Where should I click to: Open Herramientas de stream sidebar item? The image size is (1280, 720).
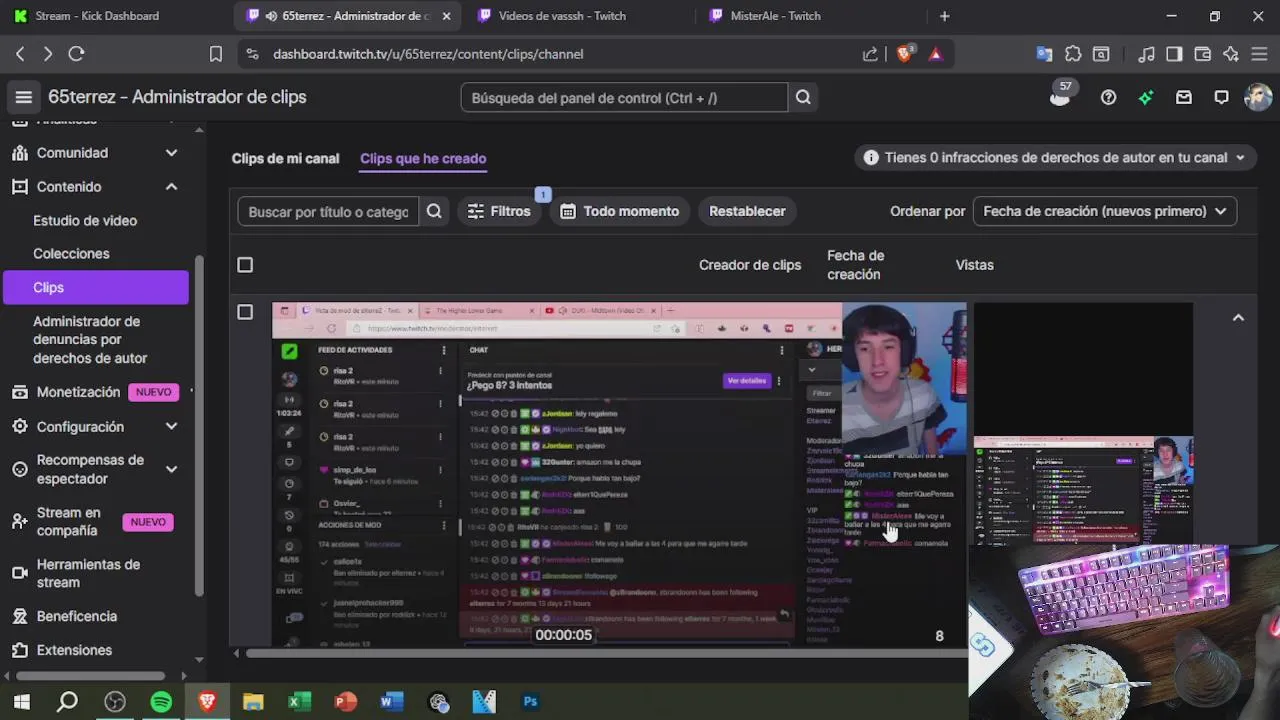click(x=88, y=573)
